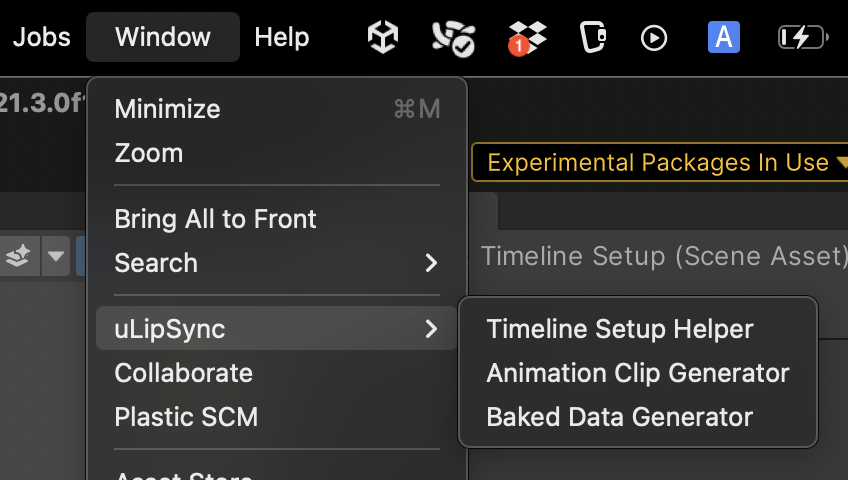Open the input source A icon
Image resolution: width=848 pixels, height=480 pixels.
pos(723,38)
